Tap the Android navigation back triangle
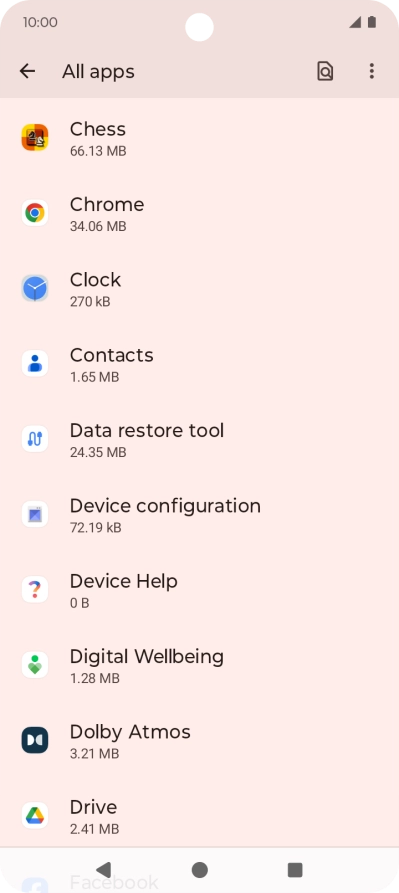 tap(104, 870)
